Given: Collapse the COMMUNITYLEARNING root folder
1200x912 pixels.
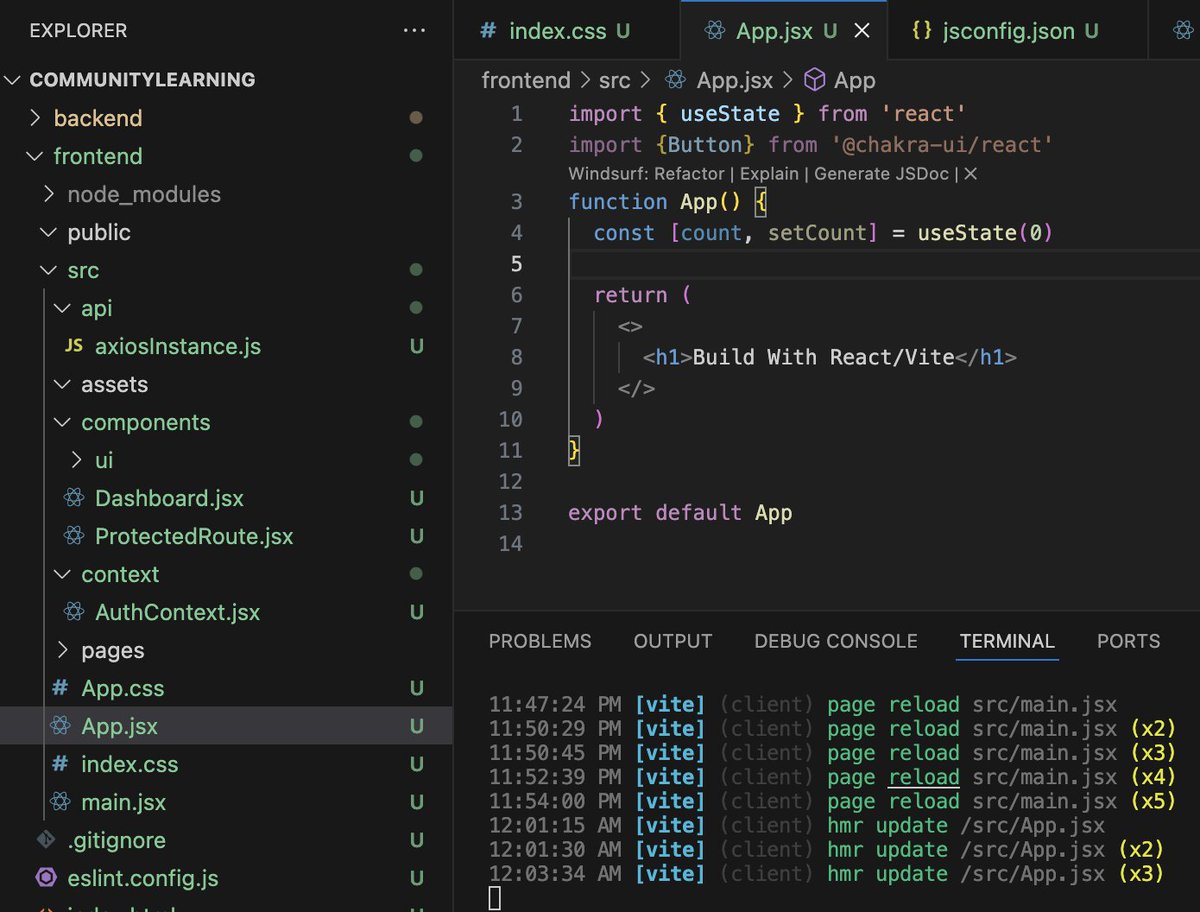Looking at the screenshot, I should (14, 80).
